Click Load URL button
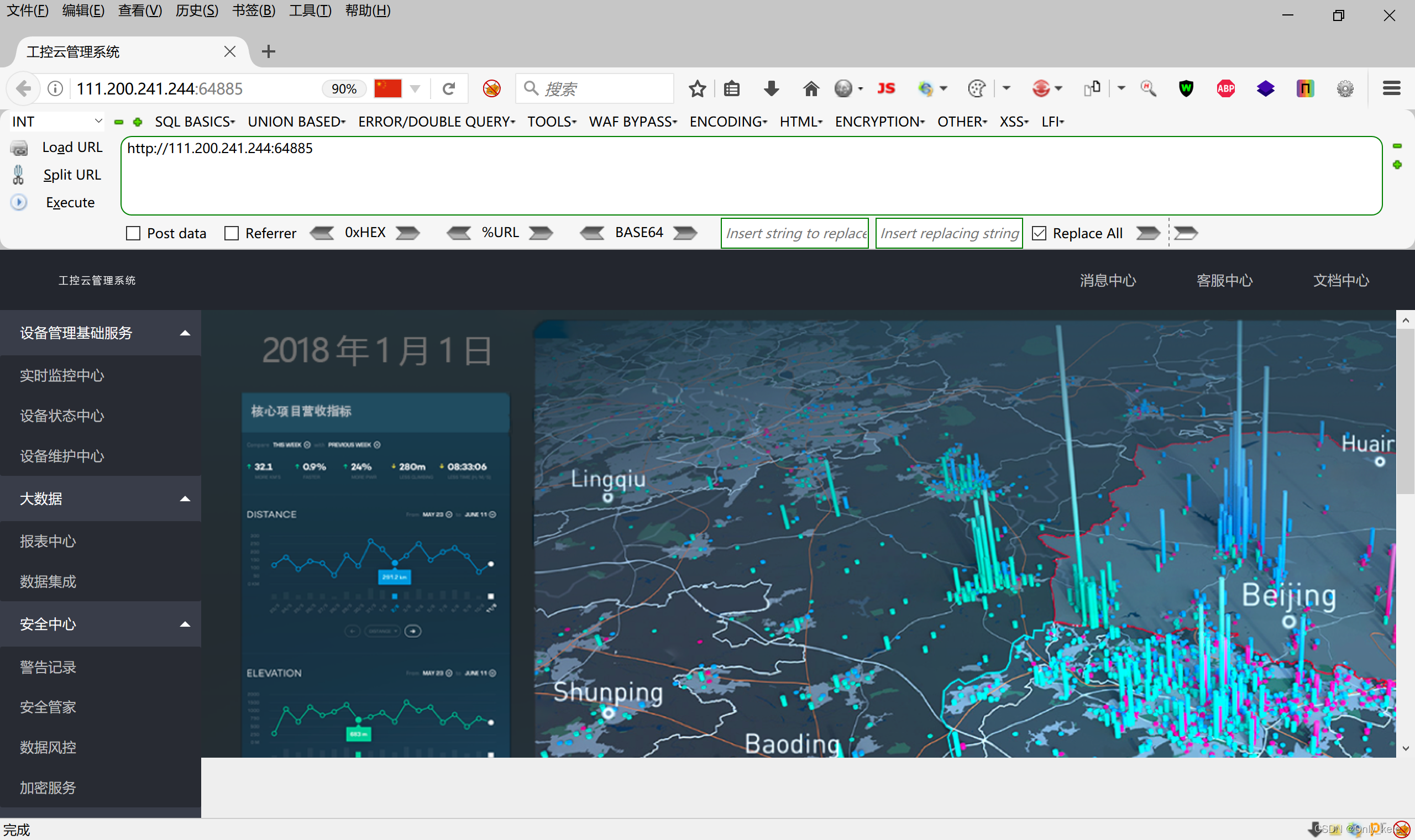The image size is (1415, 840). point(72,147)
